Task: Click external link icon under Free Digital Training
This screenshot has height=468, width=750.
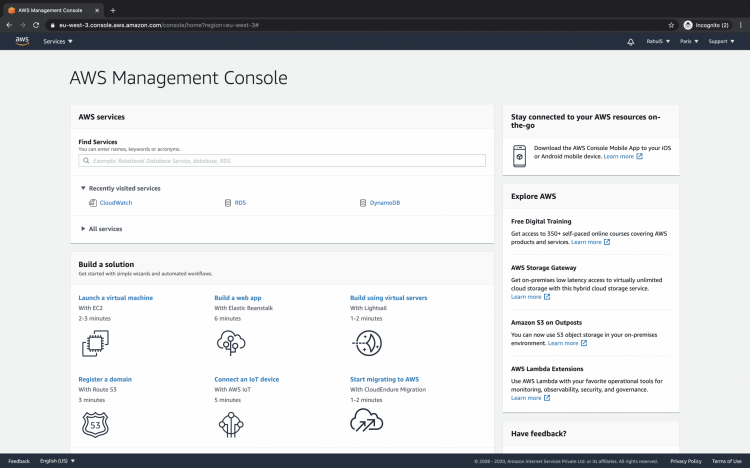Action: tap(607, 242)
